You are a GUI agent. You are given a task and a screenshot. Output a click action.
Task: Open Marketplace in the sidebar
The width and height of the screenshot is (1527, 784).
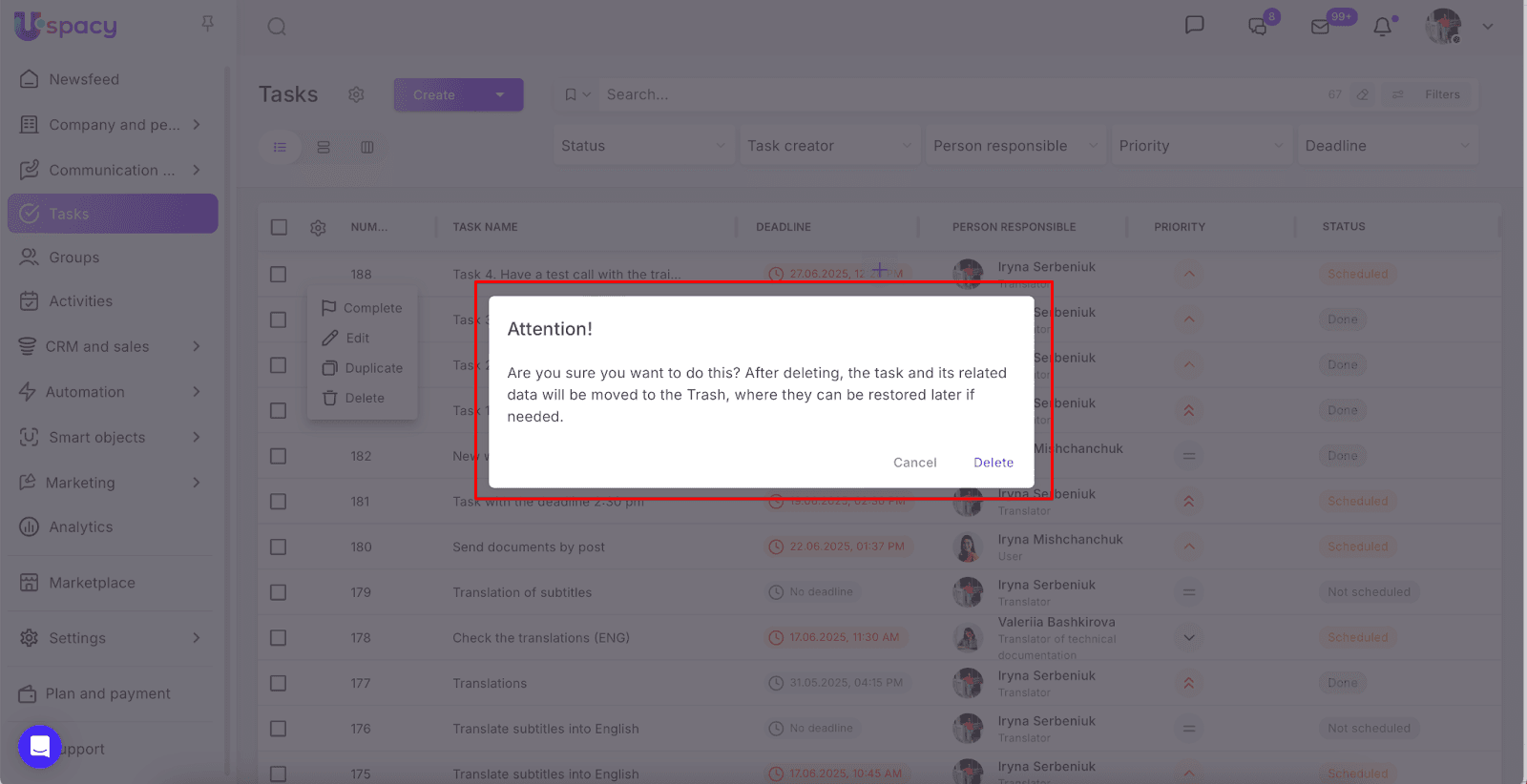click(113, 583)
